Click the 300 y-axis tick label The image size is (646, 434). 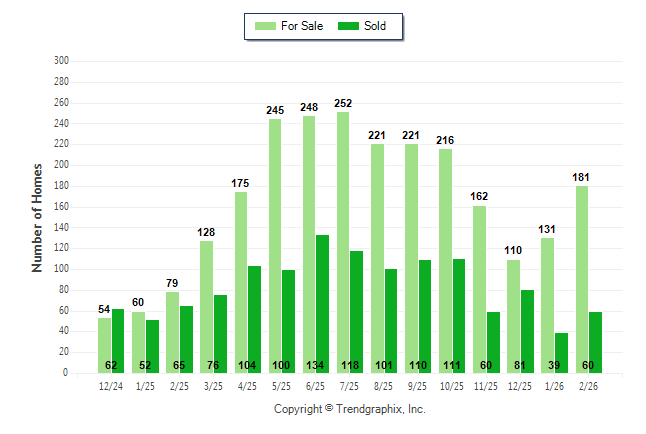[x=60, y=61]
